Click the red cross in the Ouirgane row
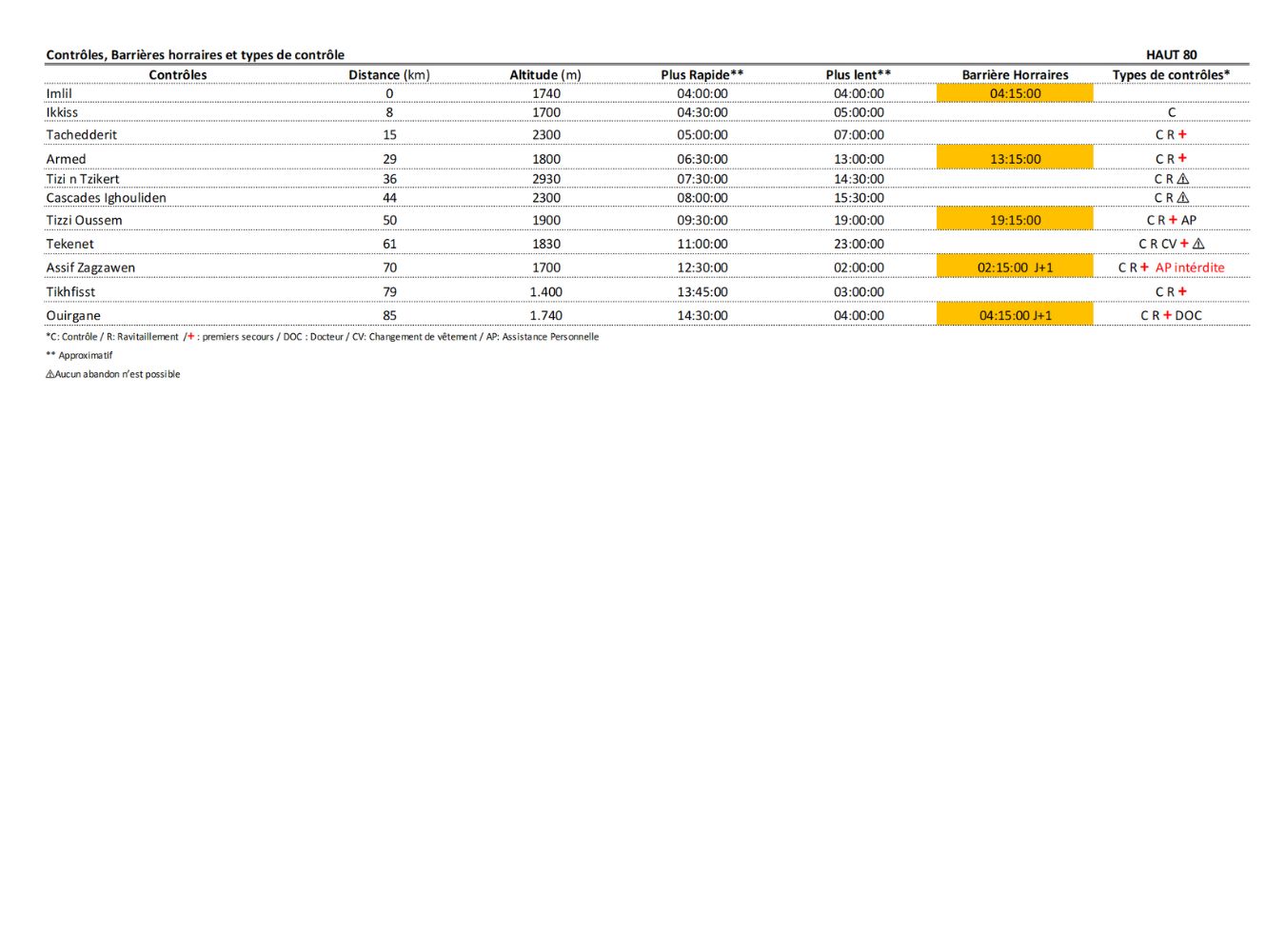 (x=1167, y=316)
